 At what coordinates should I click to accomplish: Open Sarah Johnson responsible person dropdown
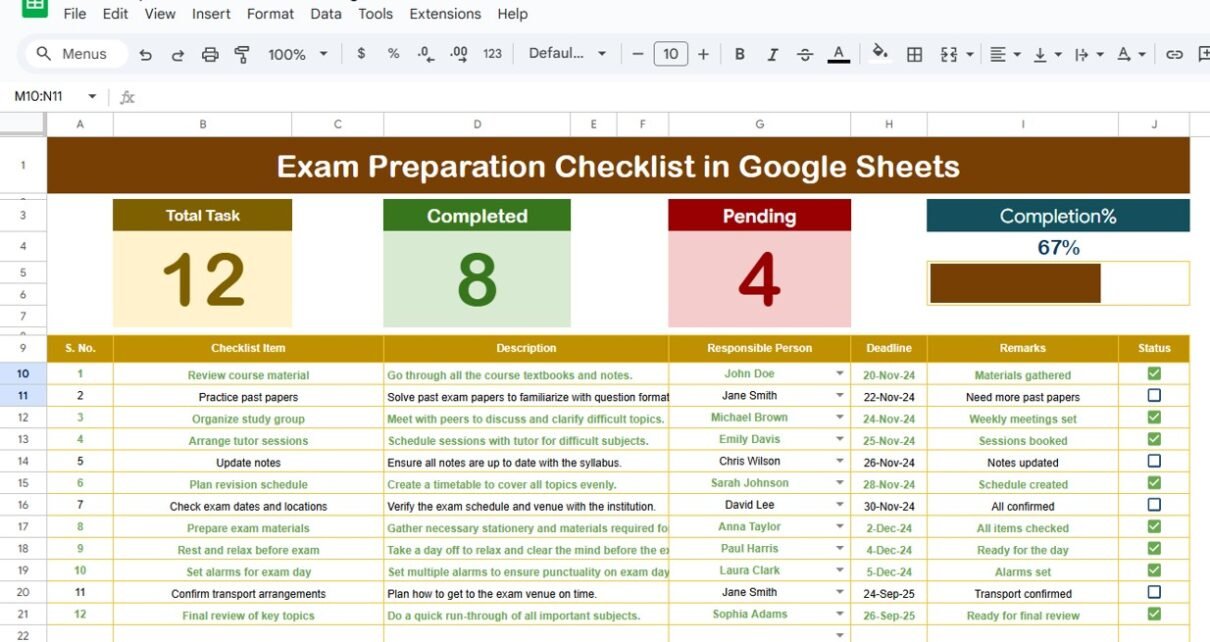pos(840,483)
